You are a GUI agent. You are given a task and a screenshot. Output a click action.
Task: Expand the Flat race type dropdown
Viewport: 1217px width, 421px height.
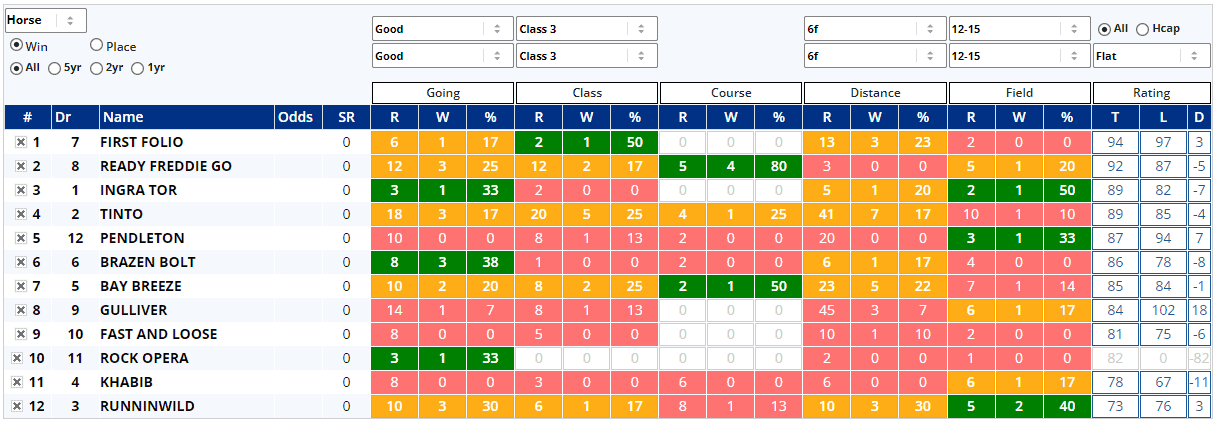1151,56
